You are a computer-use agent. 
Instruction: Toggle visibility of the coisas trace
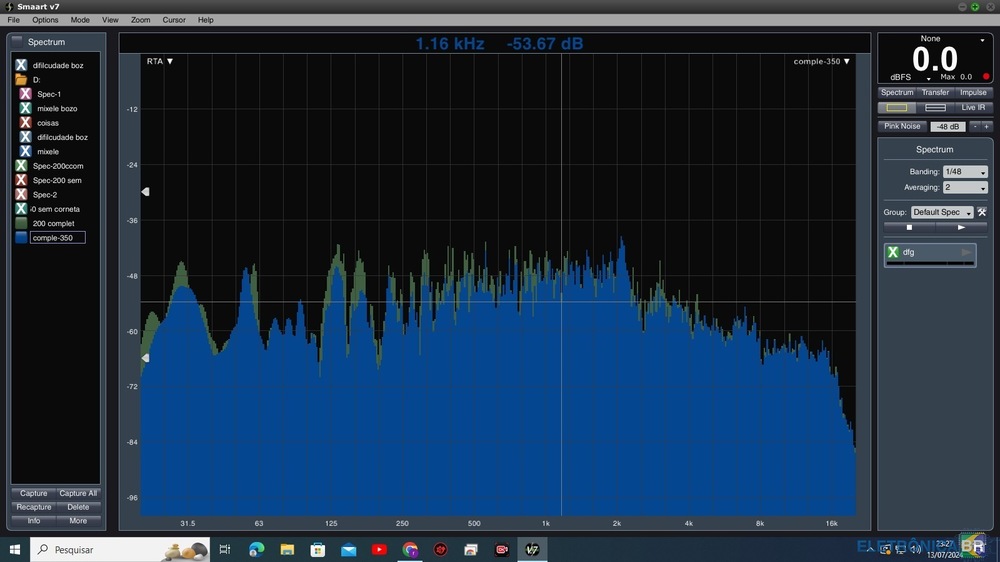(25, 123)
